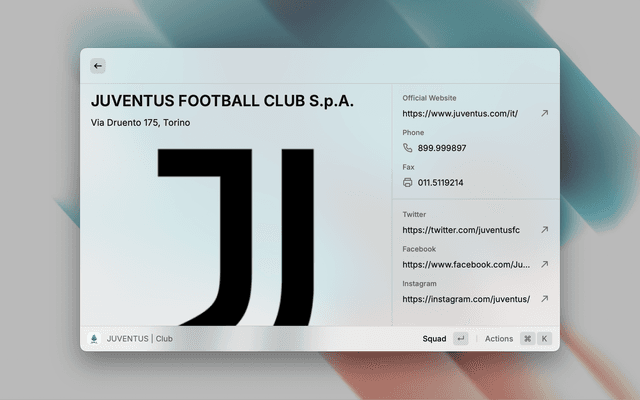The image size is (640, 400).
Task: Click the fax number 011.5119214
Action: 440,183
